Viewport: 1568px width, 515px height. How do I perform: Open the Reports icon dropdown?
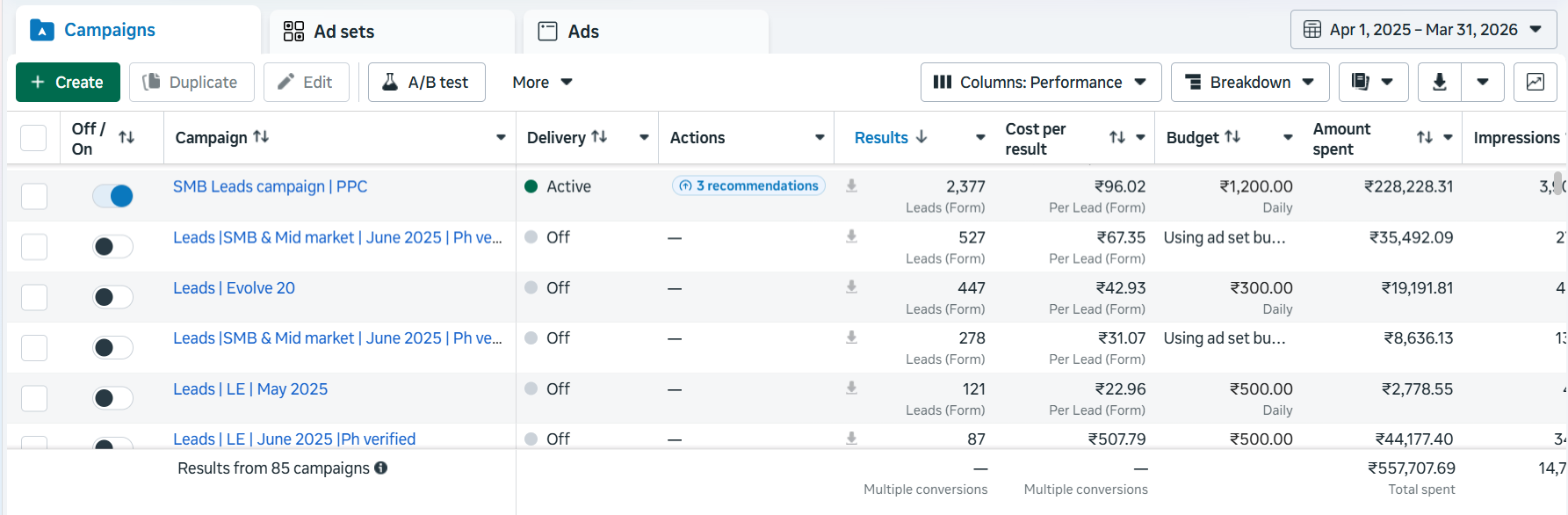tap(1374, 82)
